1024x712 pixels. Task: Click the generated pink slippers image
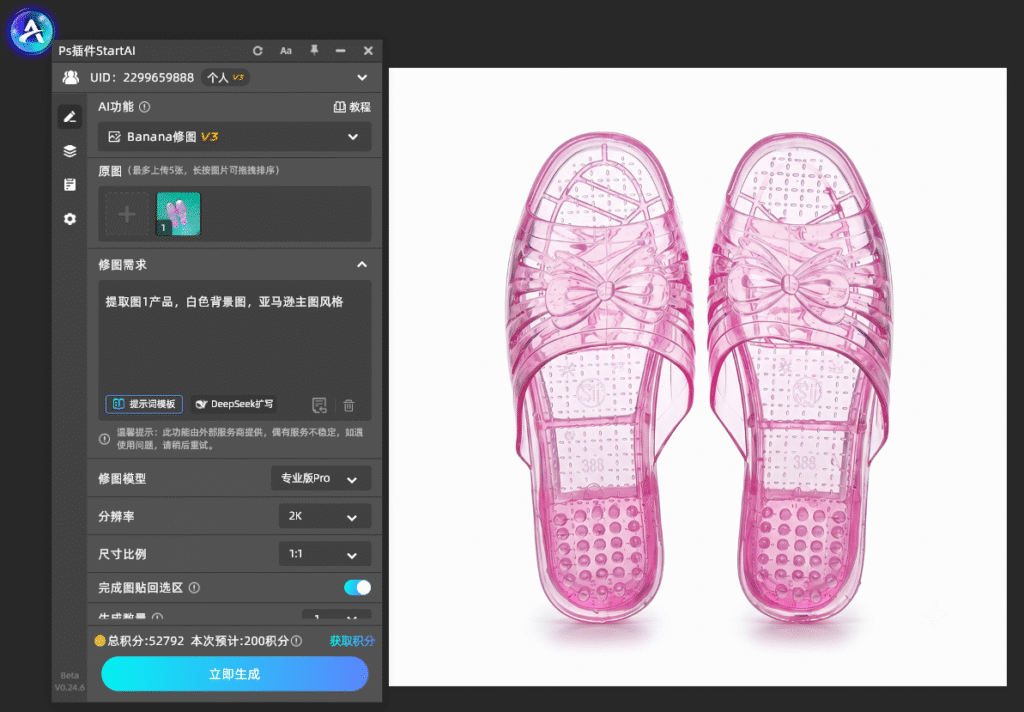tap(697, 377)
